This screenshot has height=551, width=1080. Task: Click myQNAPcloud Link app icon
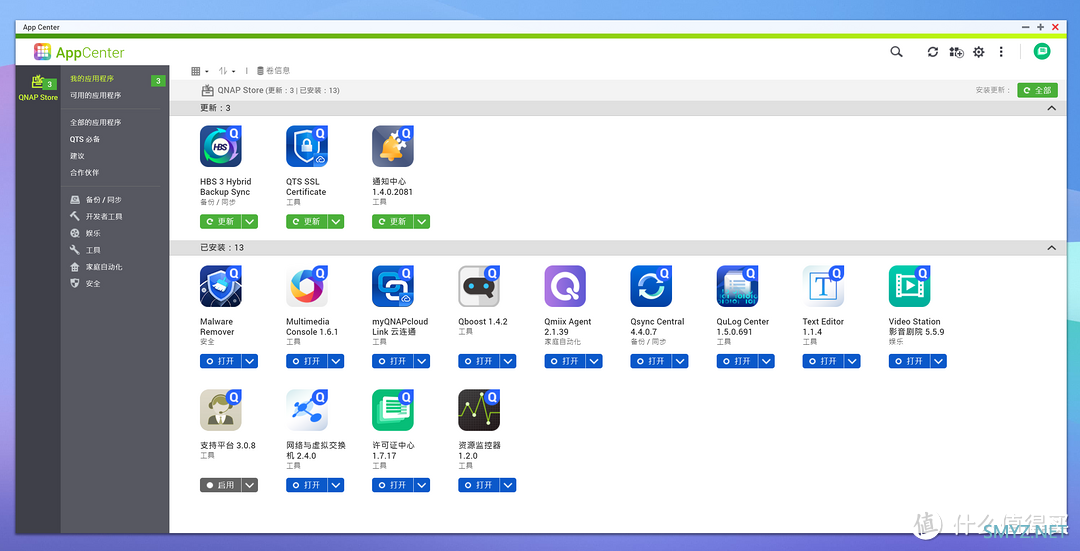coord(393,286)
